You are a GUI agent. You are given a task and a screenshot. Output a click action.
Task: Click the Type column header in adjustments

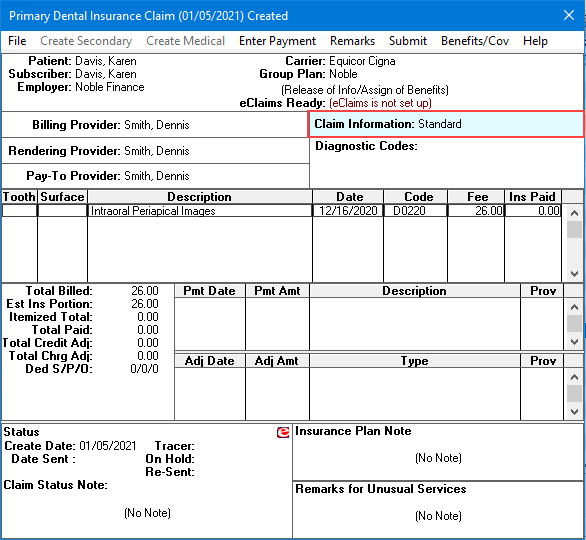click(415, 361)
